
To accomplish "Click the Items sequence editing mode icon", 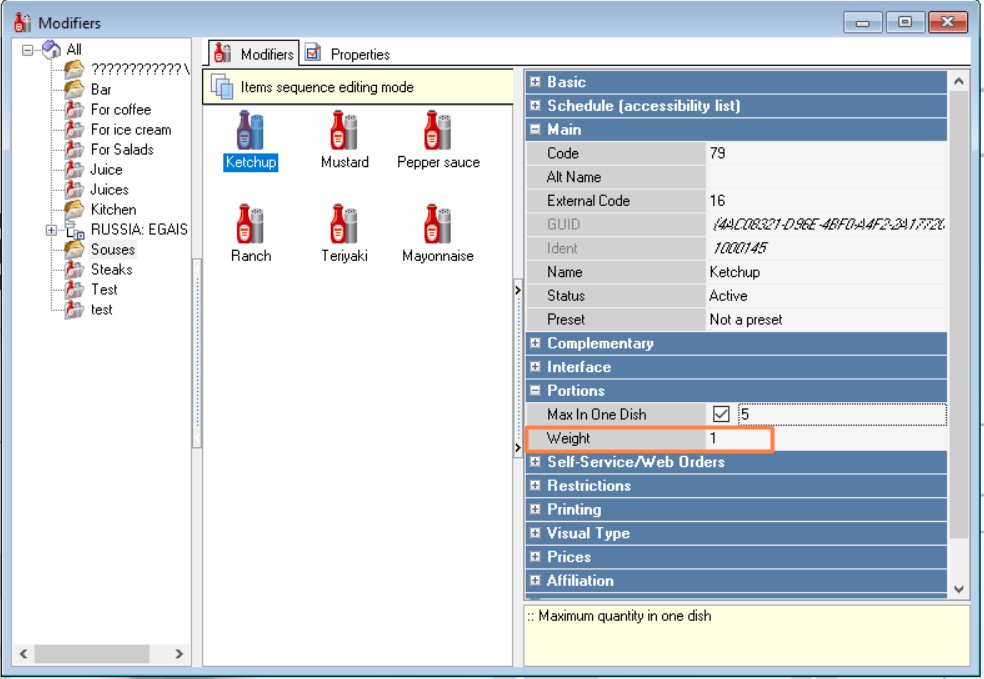I will tap(222, 87).
